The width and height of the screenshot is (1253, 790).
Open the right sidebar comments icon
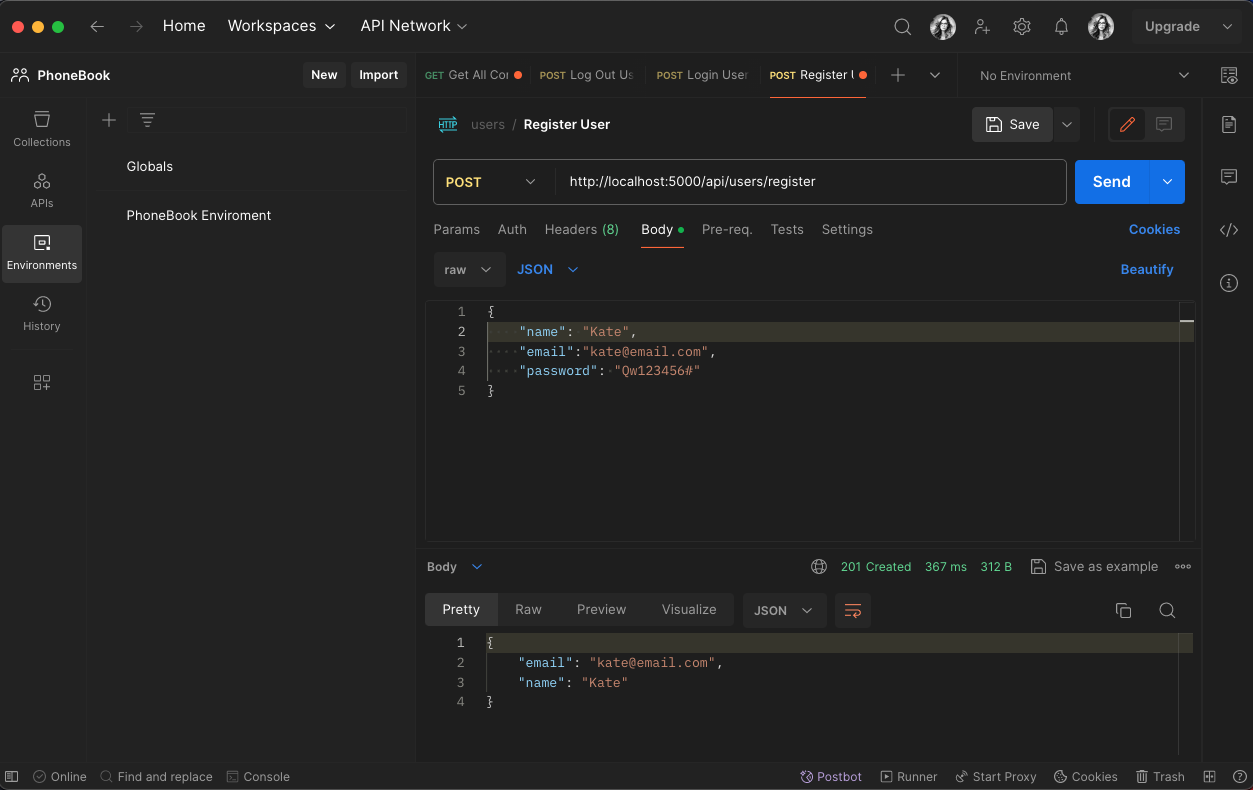(x=1229, y=177)
